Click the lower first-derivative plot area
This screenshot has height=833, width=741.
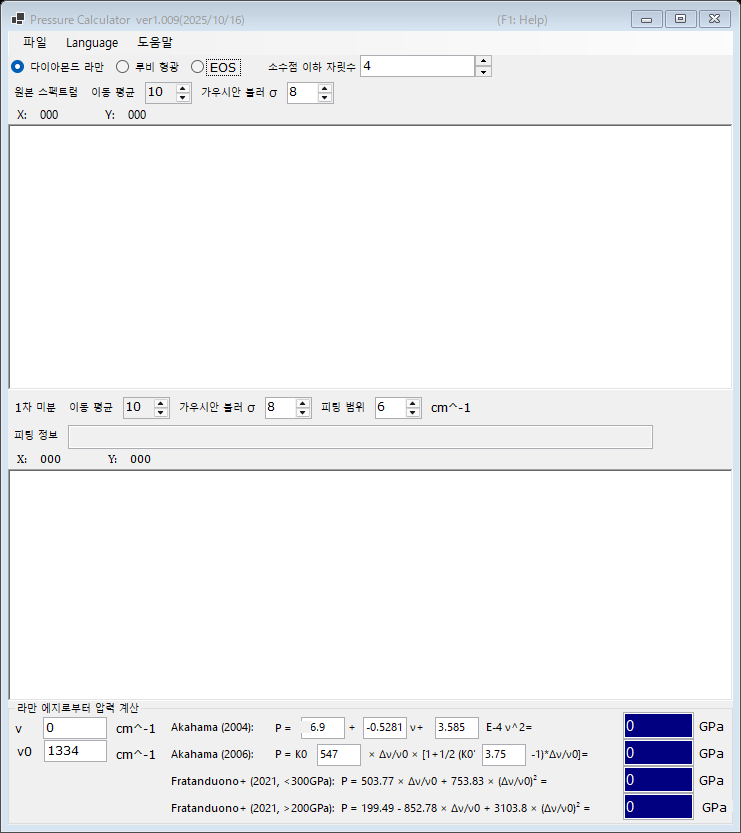click(x=370, y=584)
